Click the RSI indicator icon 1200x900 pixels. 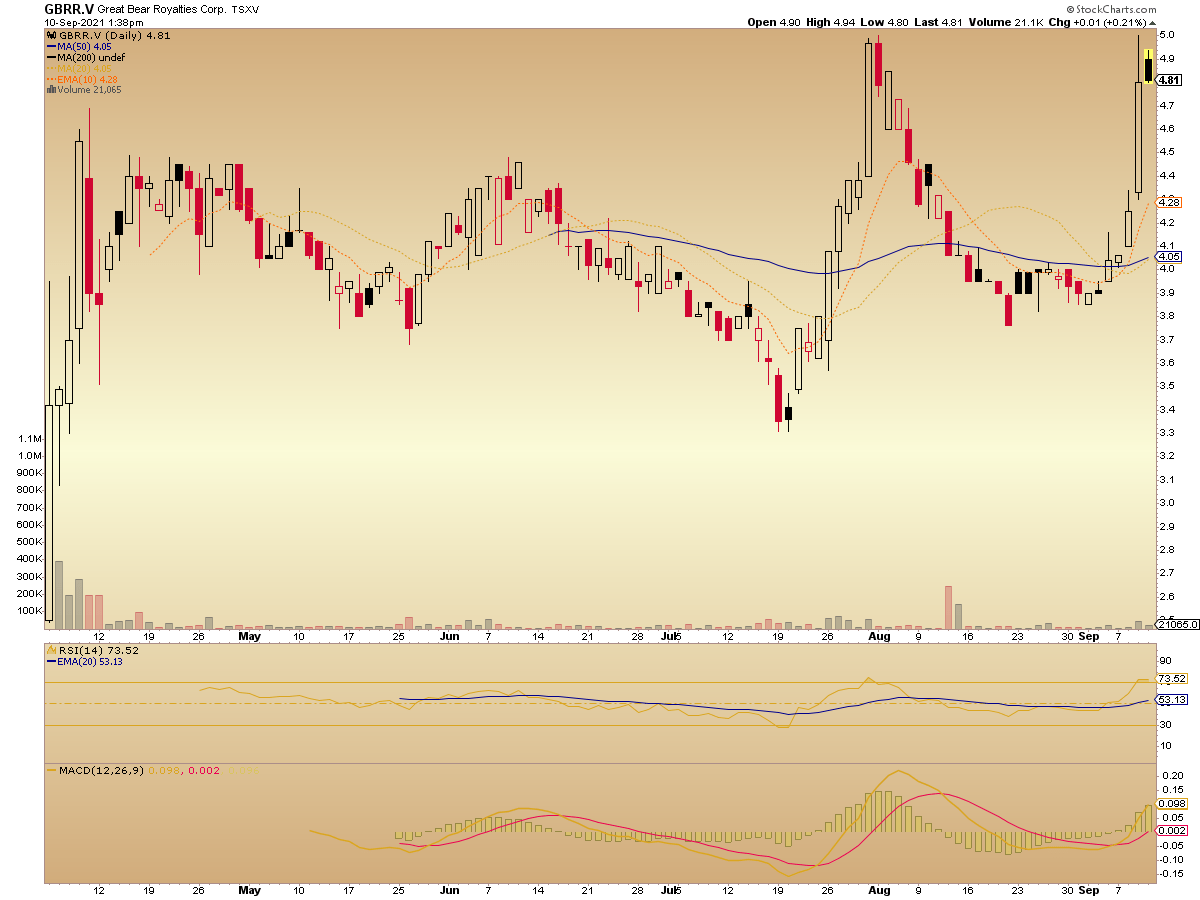point(50,649)
